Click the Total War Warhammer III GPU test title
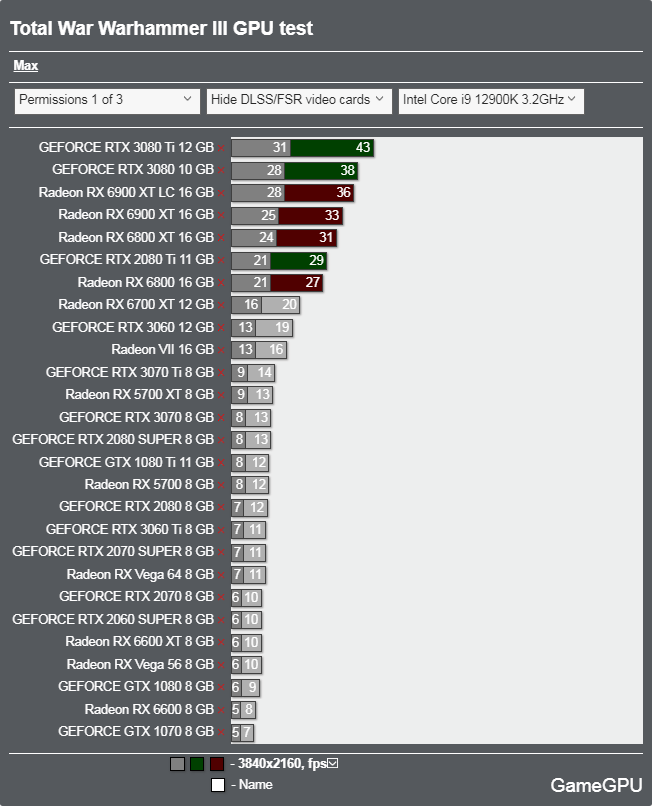 tap(161, 28)
